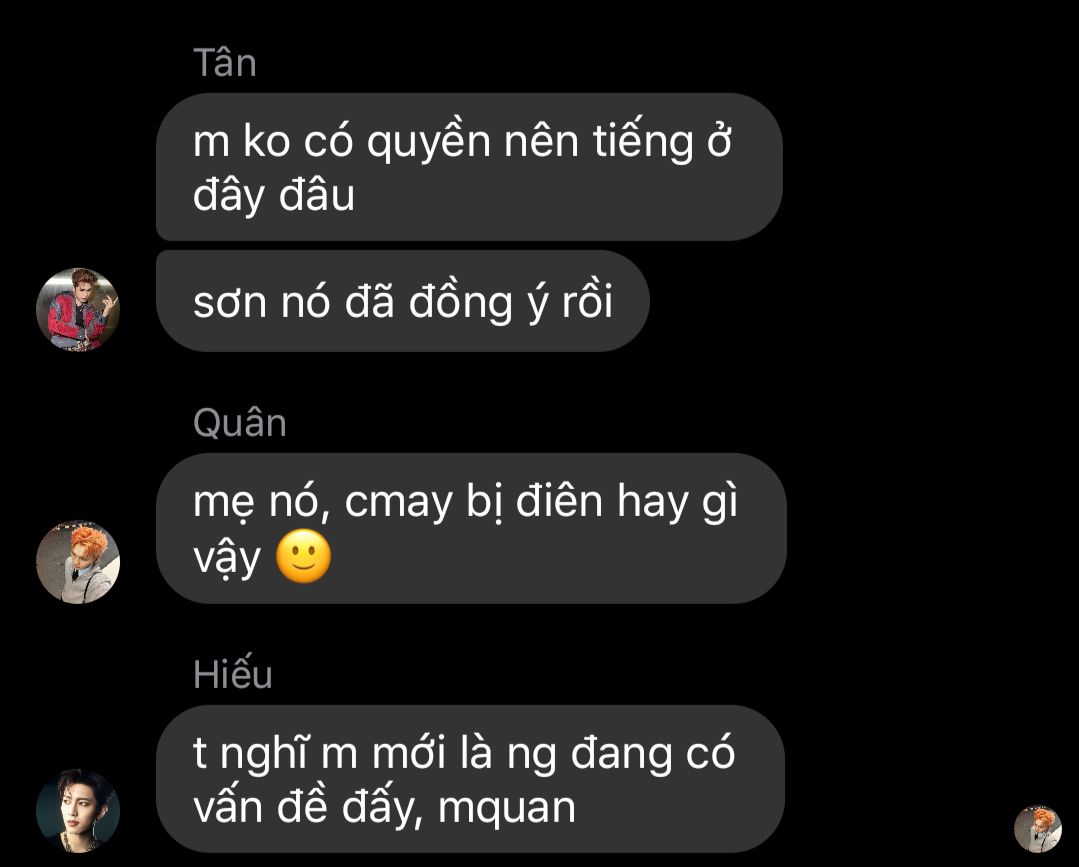This screenshot has width=1079, height=867.
Task: Select message 'm ko có quyền nên tiếng'
Action: (469, 167)
